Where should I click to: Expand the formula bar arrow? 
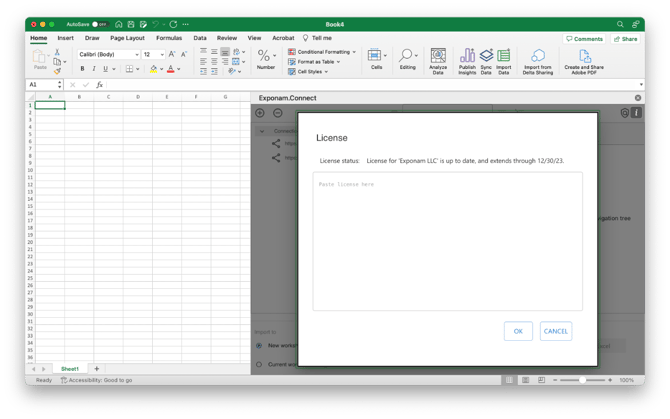(x=641, y=85)
